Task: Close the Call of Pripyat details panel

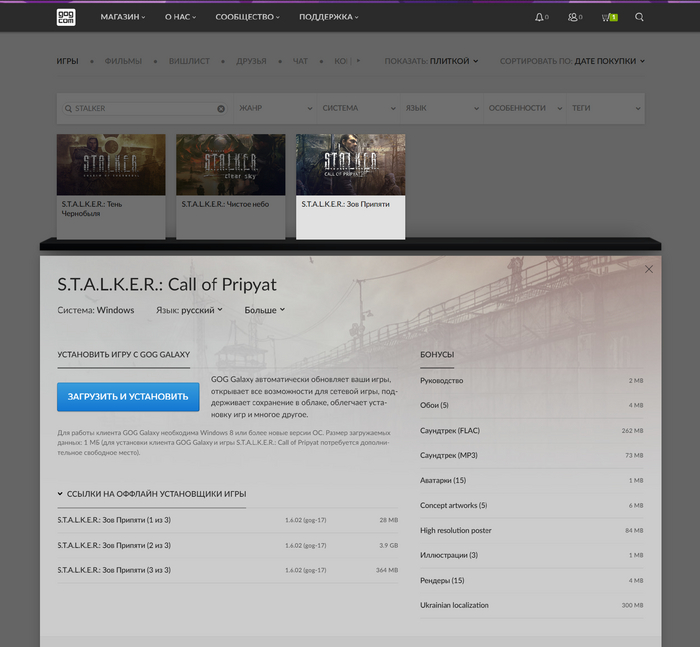Action: 649,269
